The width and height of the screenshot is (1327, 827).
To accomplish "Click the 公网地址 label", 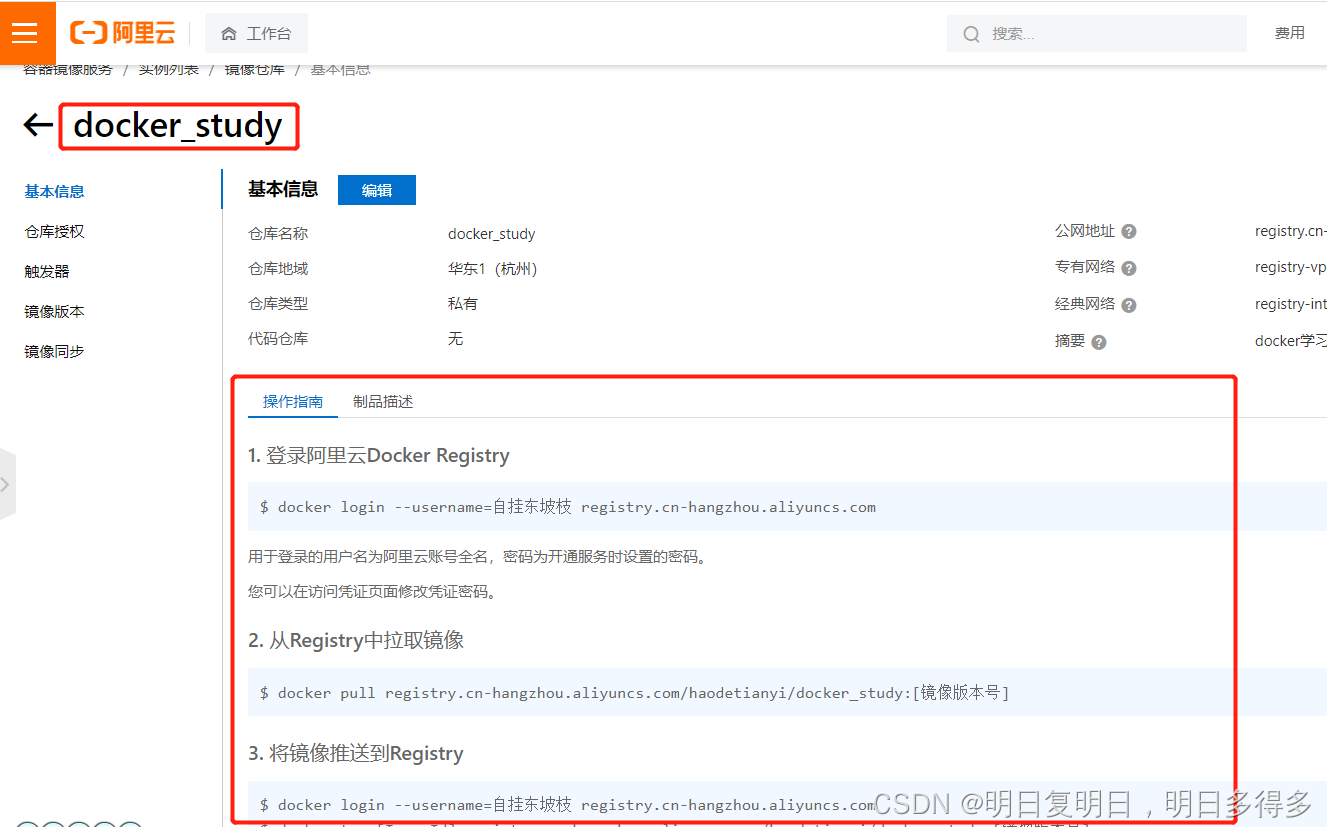I will point(1085,230).
